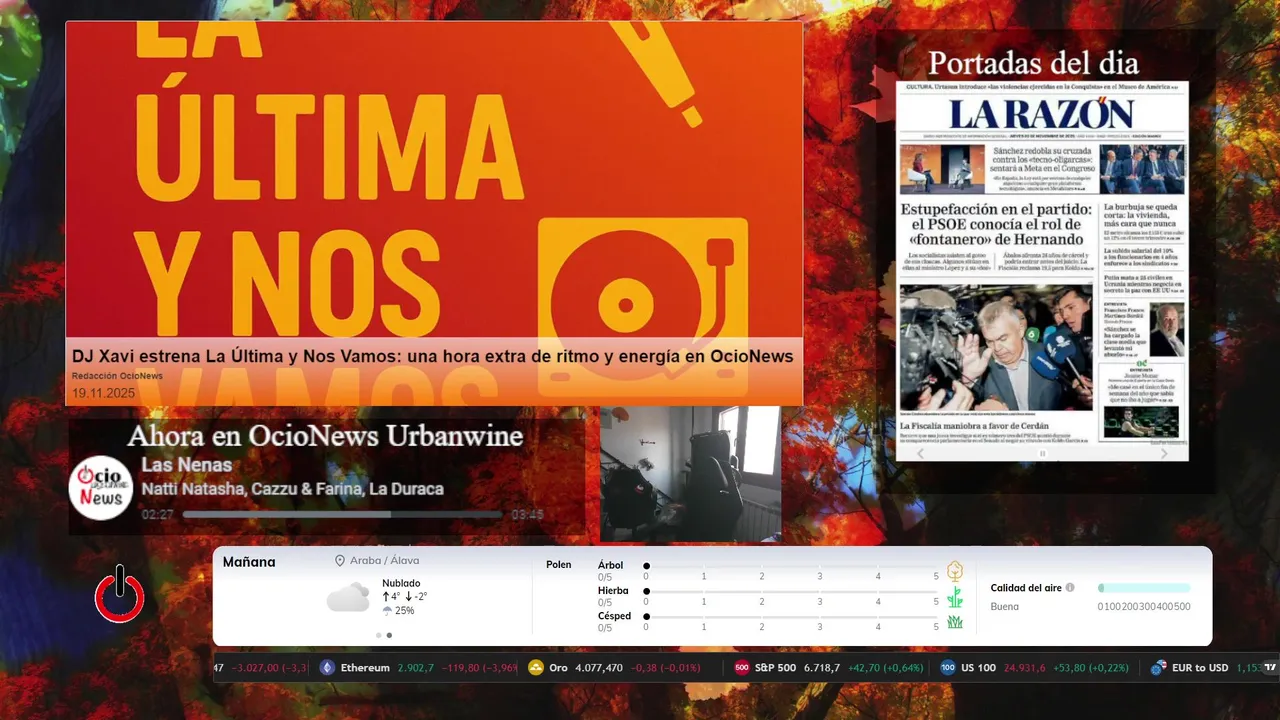1280x720 pixels.
Task: Open the Ethereum ticker entry
Action: 418,668
